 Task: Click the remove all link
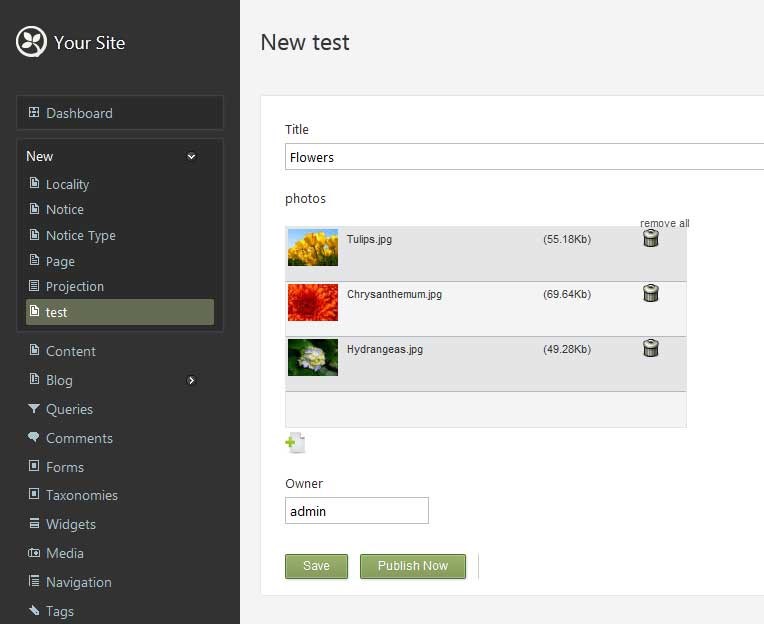point(664,223)
